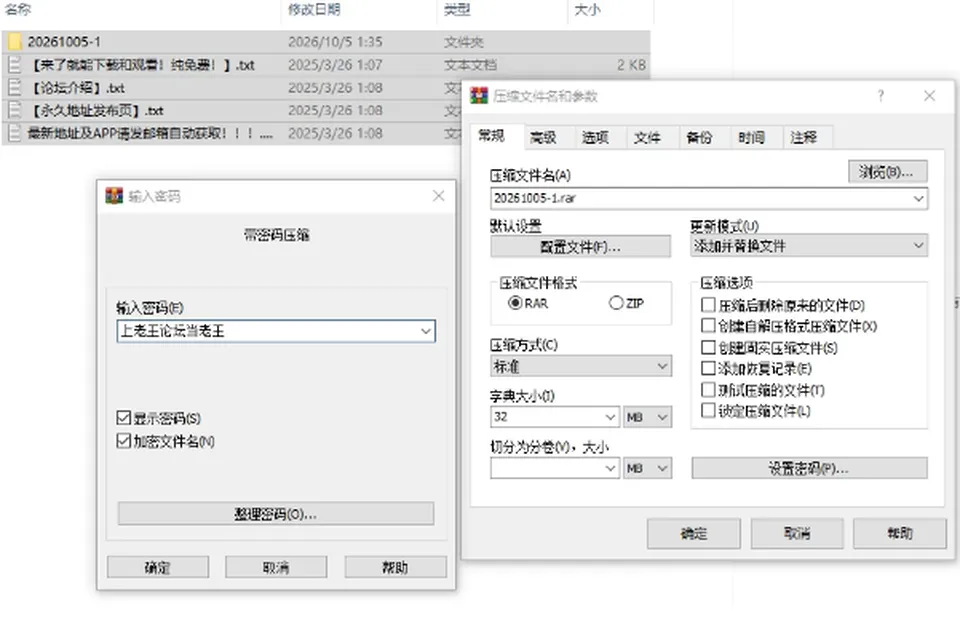
Task: Open the MB unit dropdown for split volumes
Action: tap(647, 469)
